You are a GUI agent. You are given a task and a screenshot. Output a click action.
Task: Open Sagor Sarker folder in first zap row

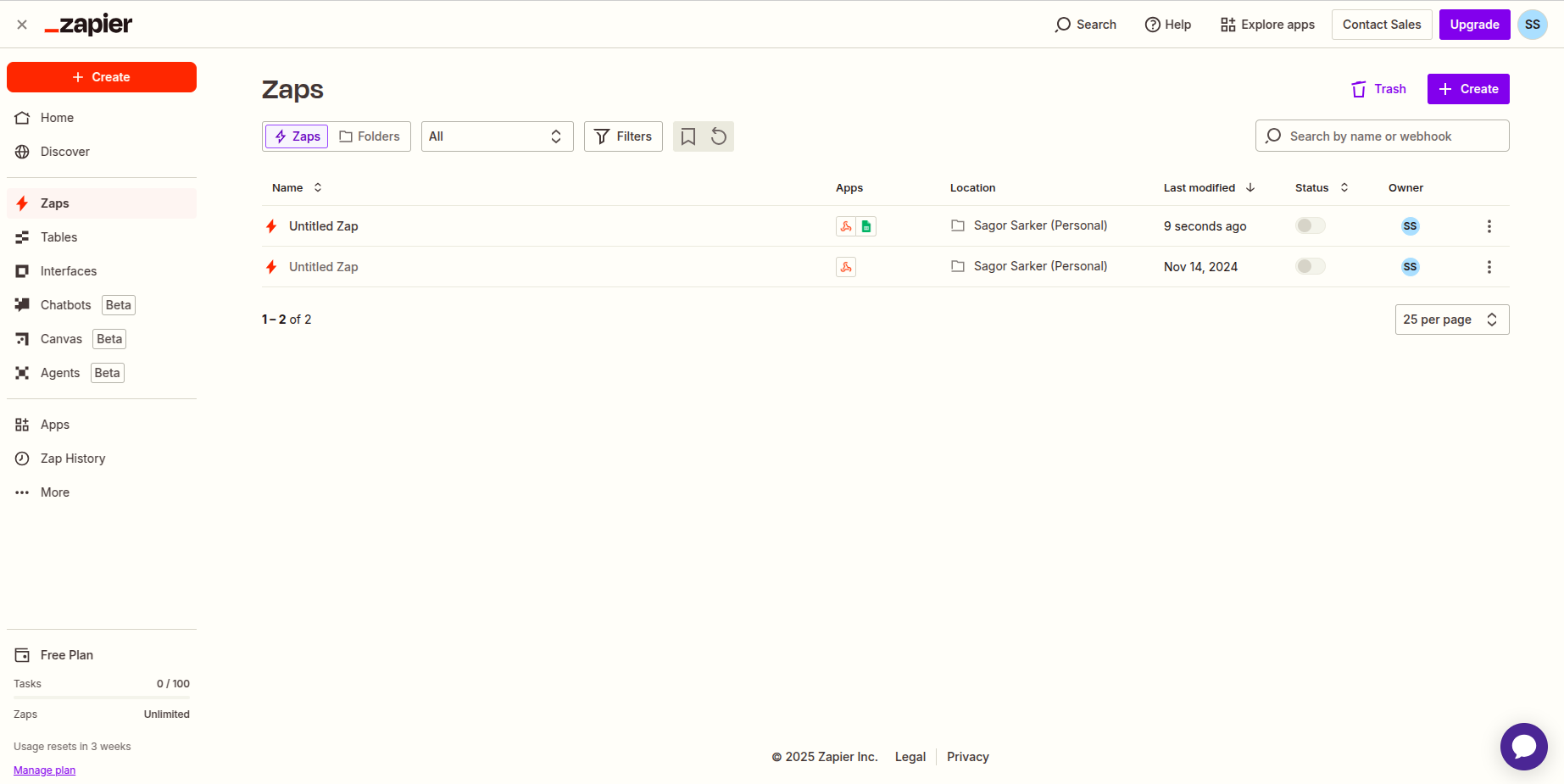point(1029,225)
